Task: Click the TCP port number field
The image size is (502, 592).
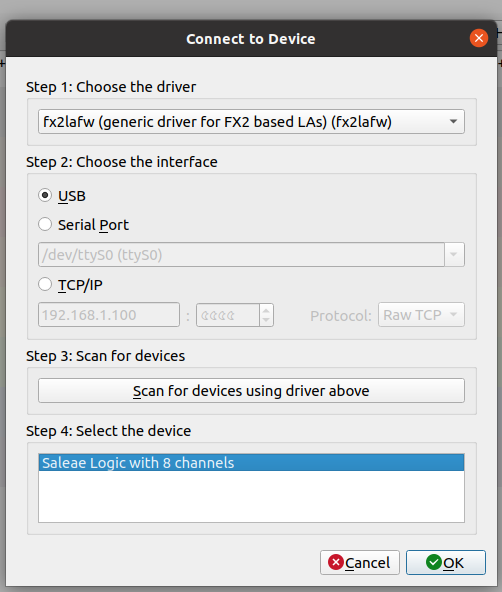Action: pos(228,315)
